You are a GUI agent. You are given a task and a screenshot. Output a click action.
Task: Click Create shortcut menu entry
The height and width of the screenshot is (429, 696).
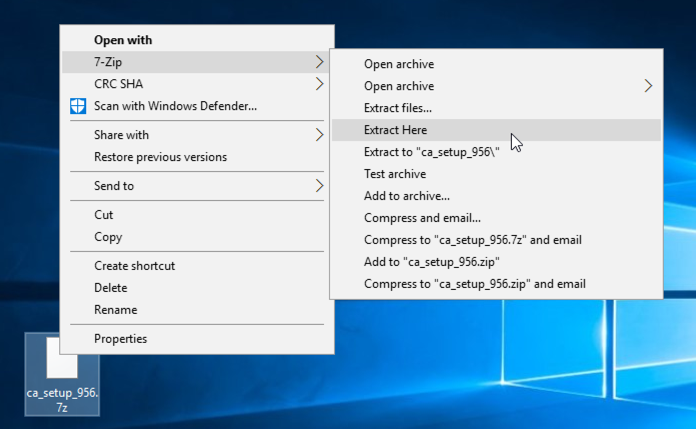click(134, 266)
